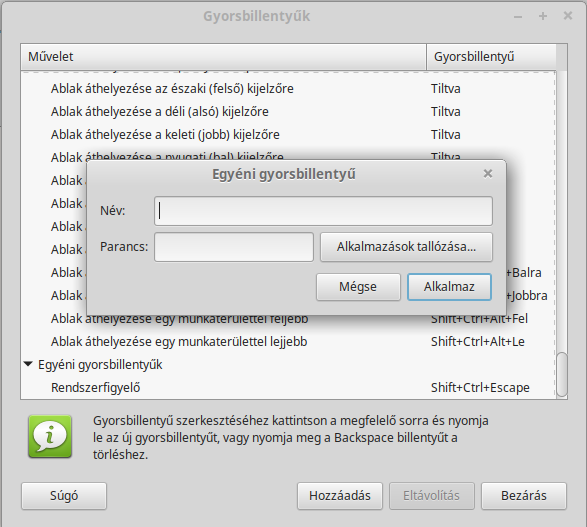This screenshot has width=587, height=527.
Task: Click Tiltva in the keleti (jobb) row
Action: (x=445, y=134)
